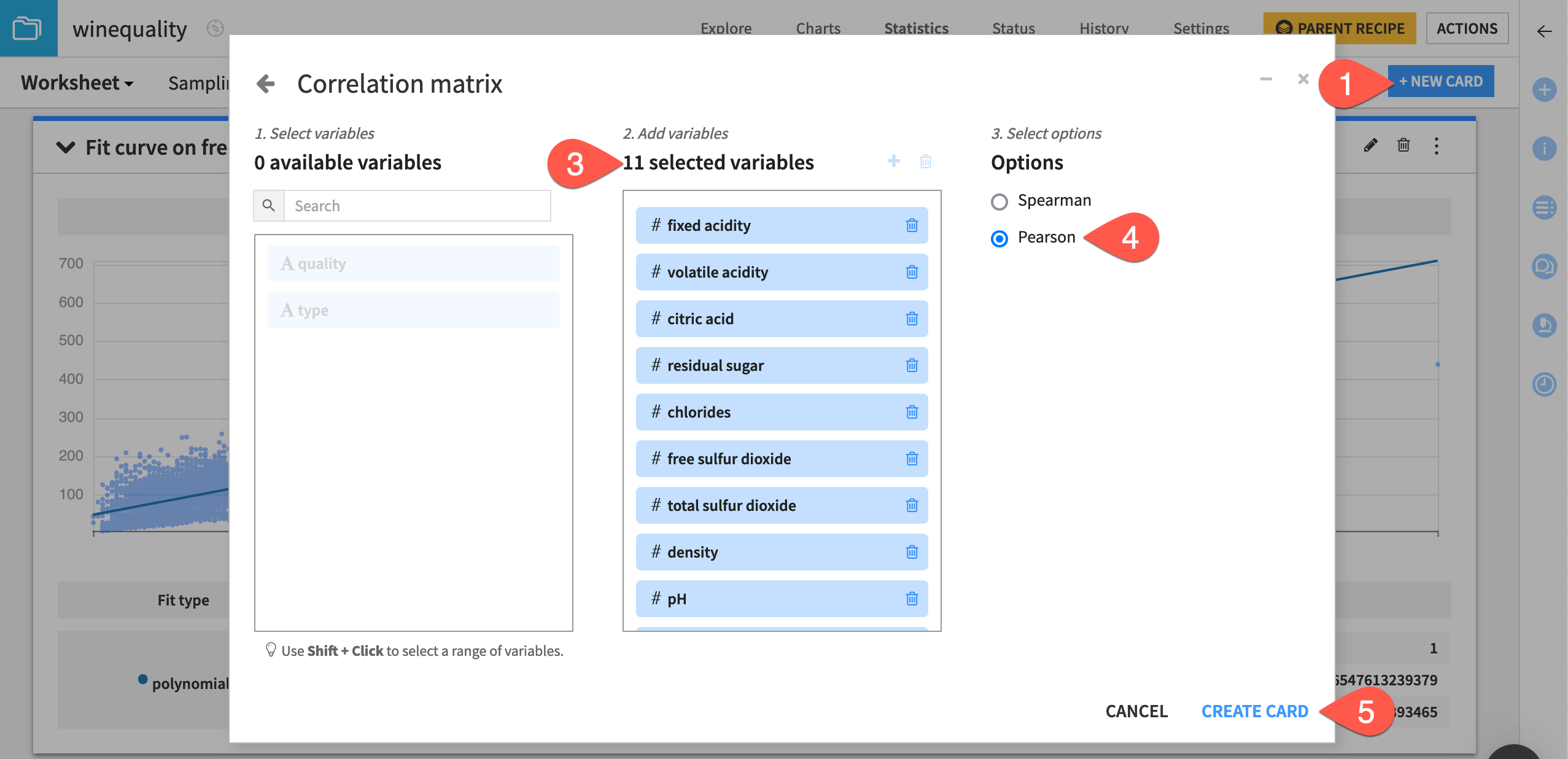The height and width of the screenshot is (759, 1568).
Task: Select the fixed acidity variable row
Action: point(782,225)
